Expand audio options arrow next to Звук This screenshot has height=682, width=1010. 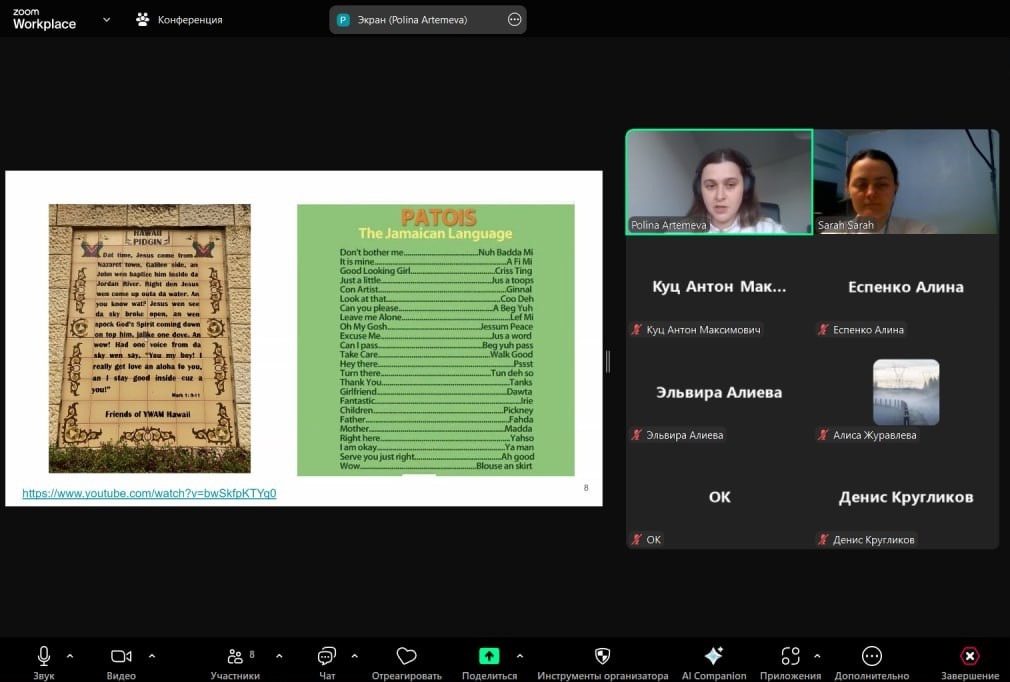[x=70, y=656]
